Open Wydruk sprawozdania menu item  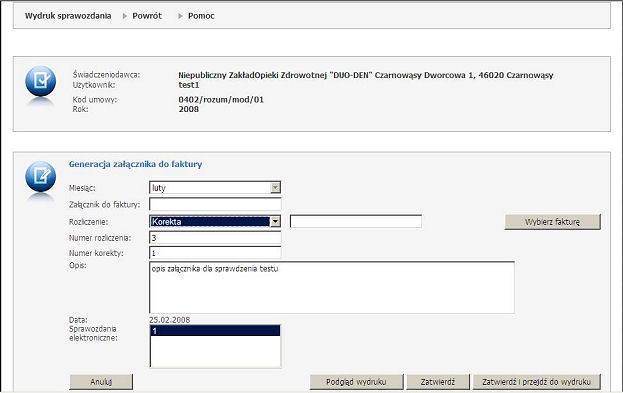[68, 16]
